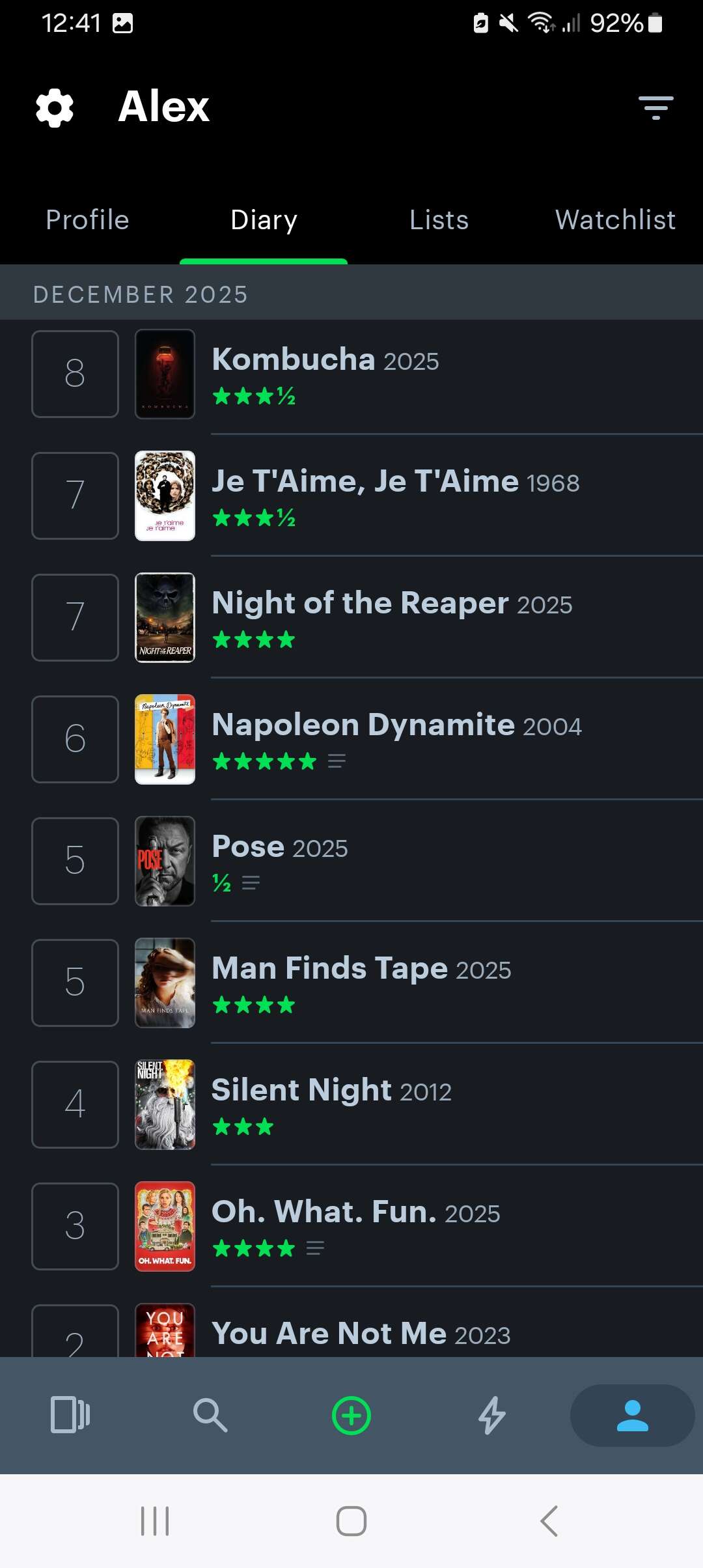Viewport: 703px width, 1568px height.
Task: Tap the date box for Man Finds Tape
Action: (75, 983)
